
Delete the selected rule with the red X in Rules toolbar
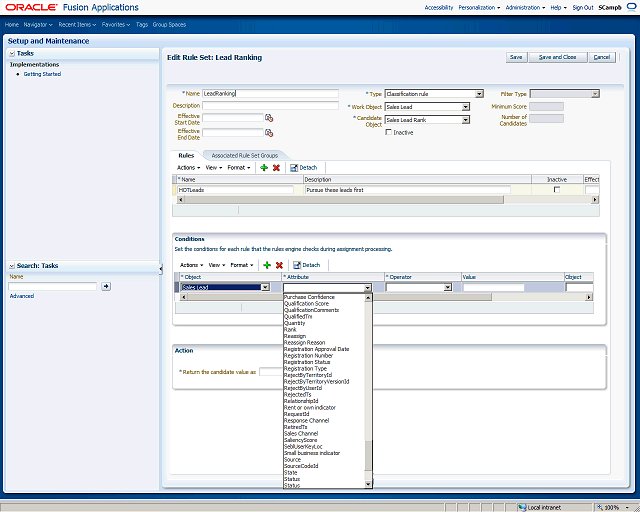click(276, 168)
